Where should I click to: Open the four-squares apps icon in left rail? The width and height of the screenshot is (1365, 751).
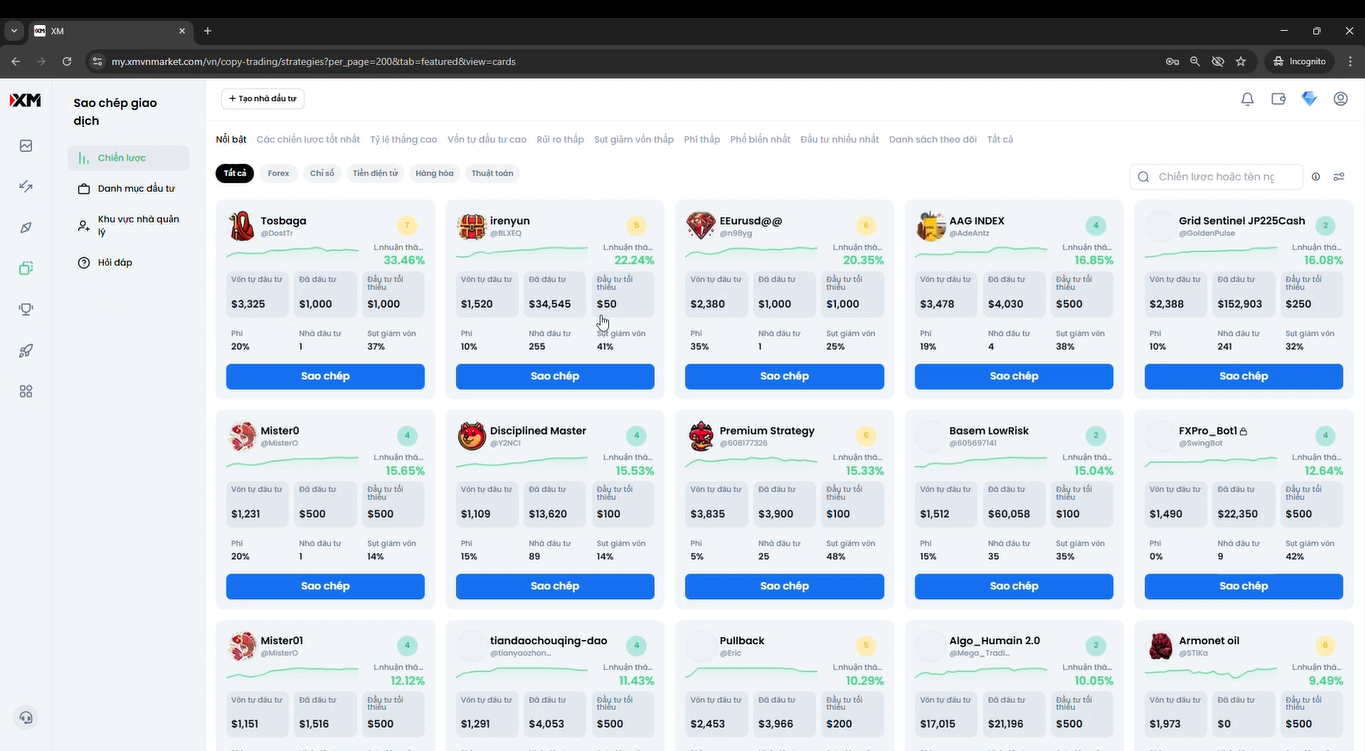point(26,391)
